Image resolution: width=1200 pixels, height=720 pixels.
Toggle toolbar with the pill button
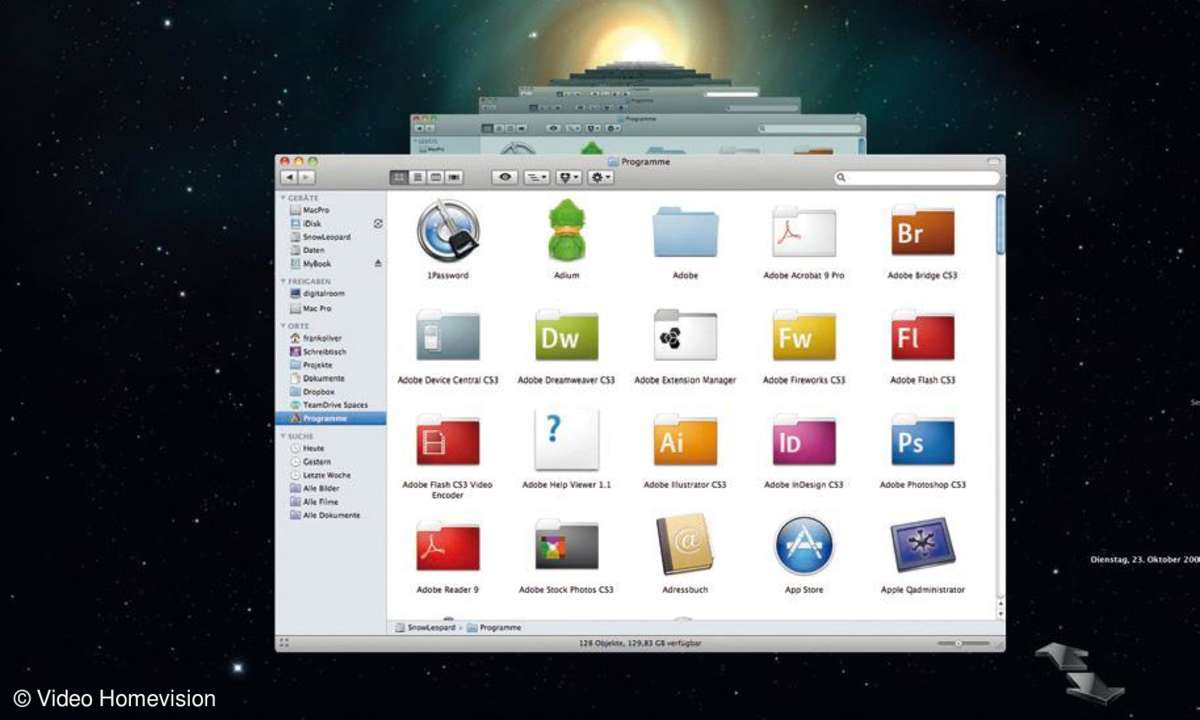coord(993,161)
